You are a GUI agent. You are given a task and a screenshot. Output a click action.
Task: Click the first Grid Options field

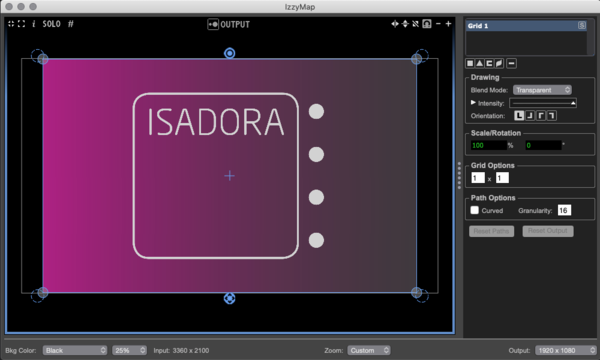(x=478, y=178)
